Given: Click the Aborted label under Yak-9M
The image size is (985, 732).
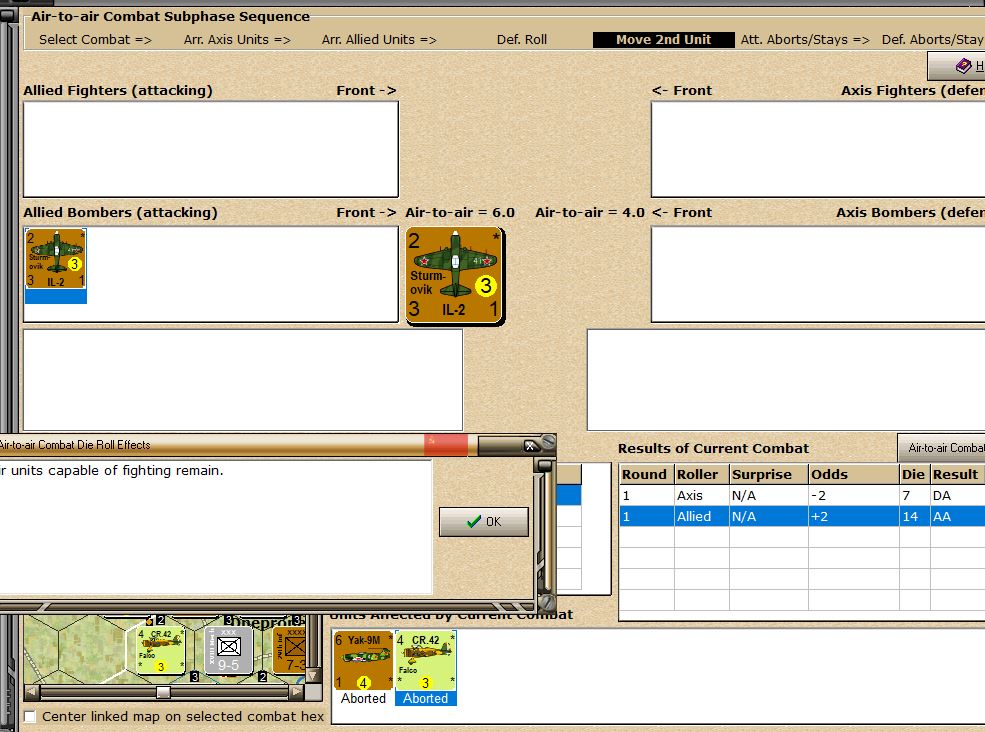Looking at the screenshot, I should (x=363, y=698).
